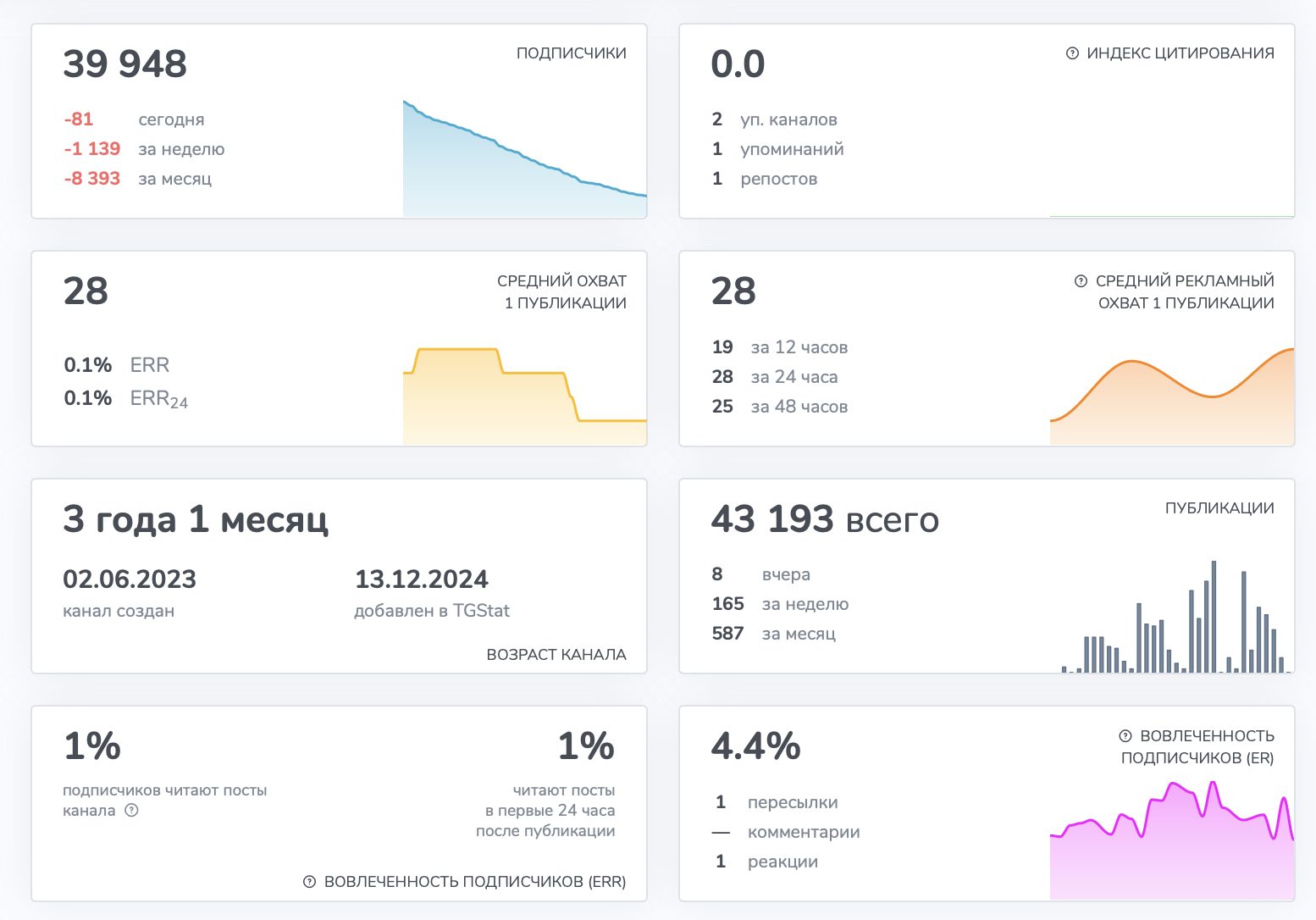Click the 'репостов' row
This screenshot has width=1316, height=920.
(765, 179)
